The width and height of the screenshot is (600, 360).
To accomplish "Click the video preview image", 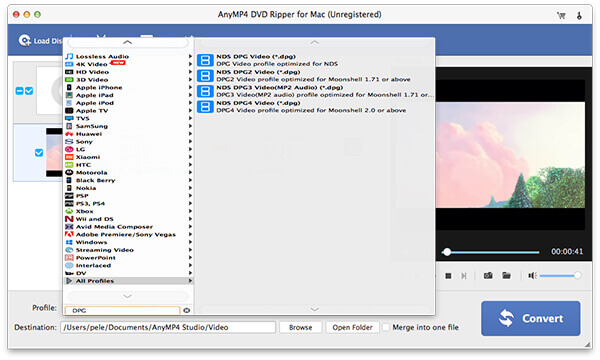I will pyautogui.click(x=510, y=155).
